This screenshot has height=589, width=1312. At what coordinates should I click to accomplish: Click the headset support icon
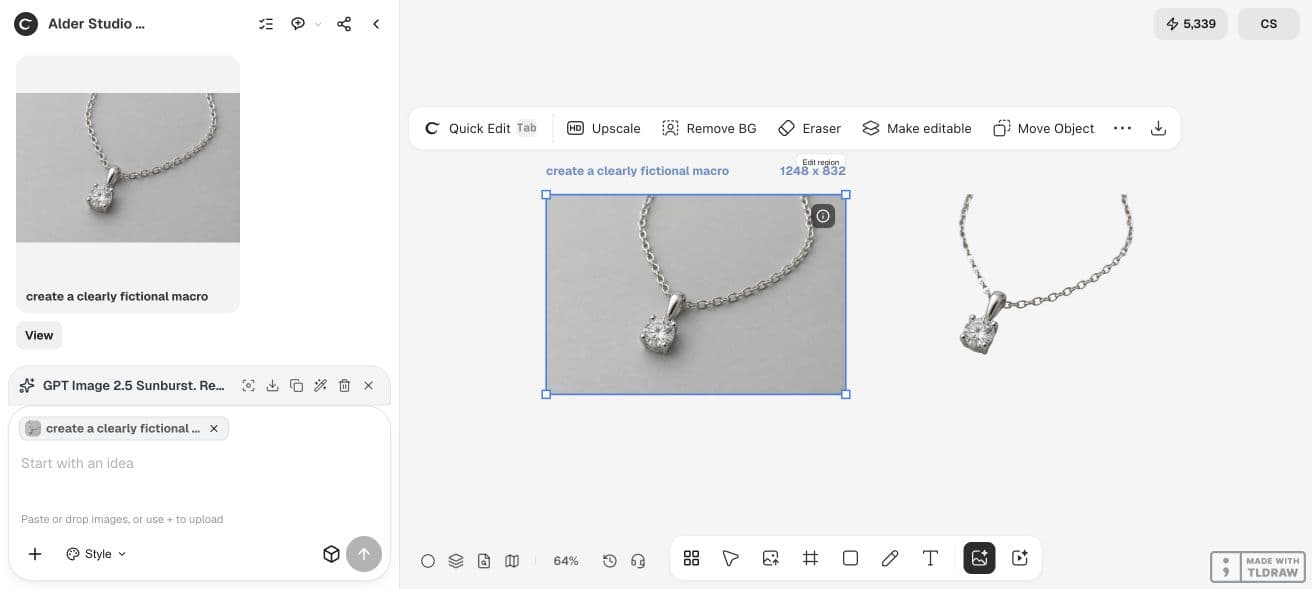point(638,561)
